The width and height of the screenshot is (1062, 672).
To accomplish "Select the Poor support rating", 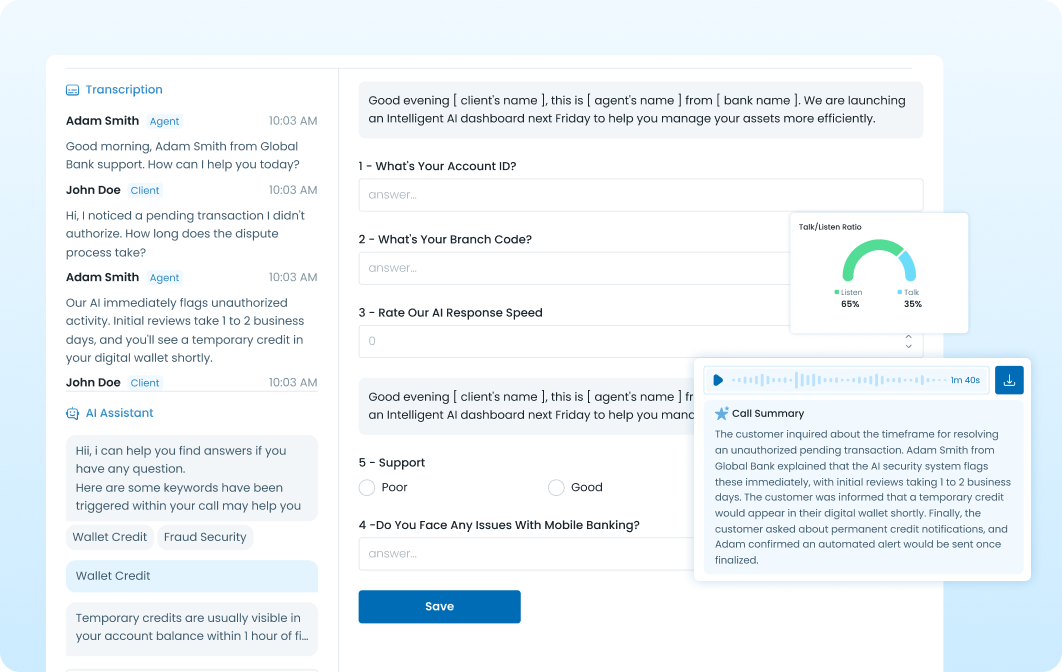I will click(x=367, y=487).
